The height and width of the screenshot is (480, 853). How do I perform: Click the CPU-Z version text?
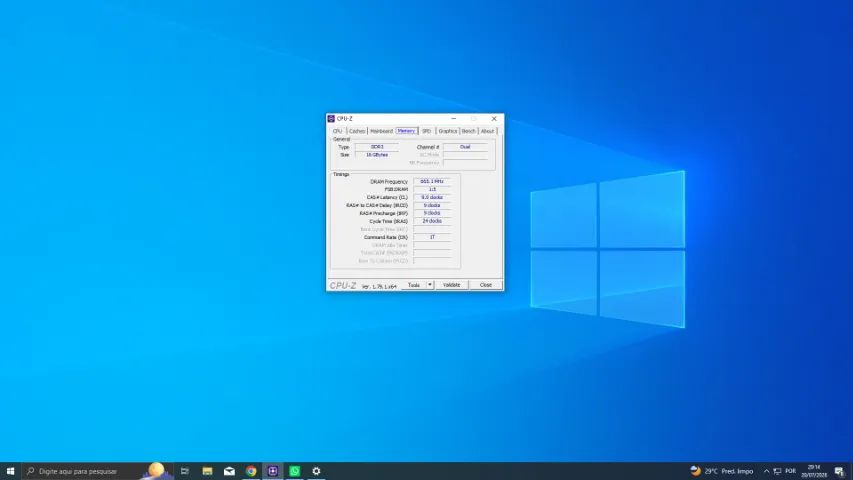point(379,286)
